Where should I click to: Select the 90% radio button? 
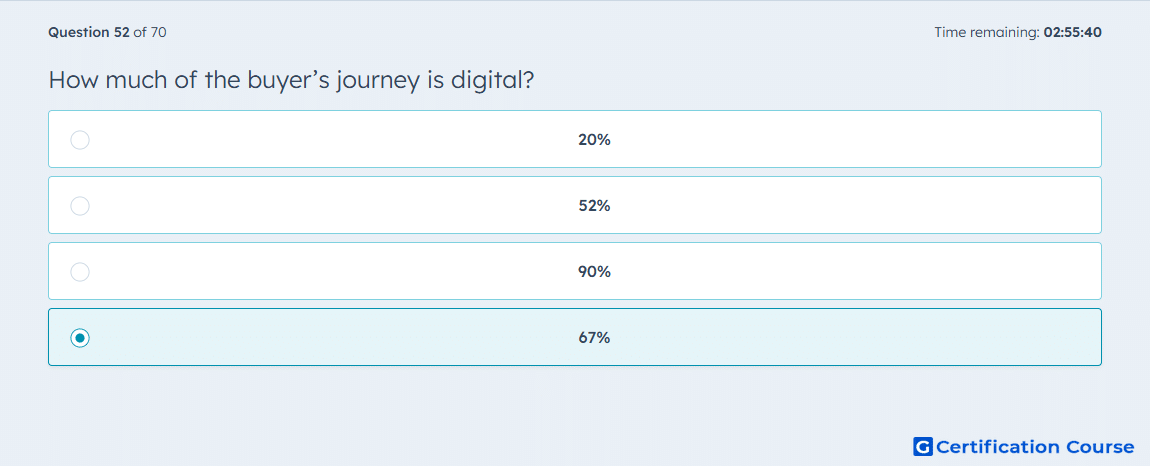(80, 272)
